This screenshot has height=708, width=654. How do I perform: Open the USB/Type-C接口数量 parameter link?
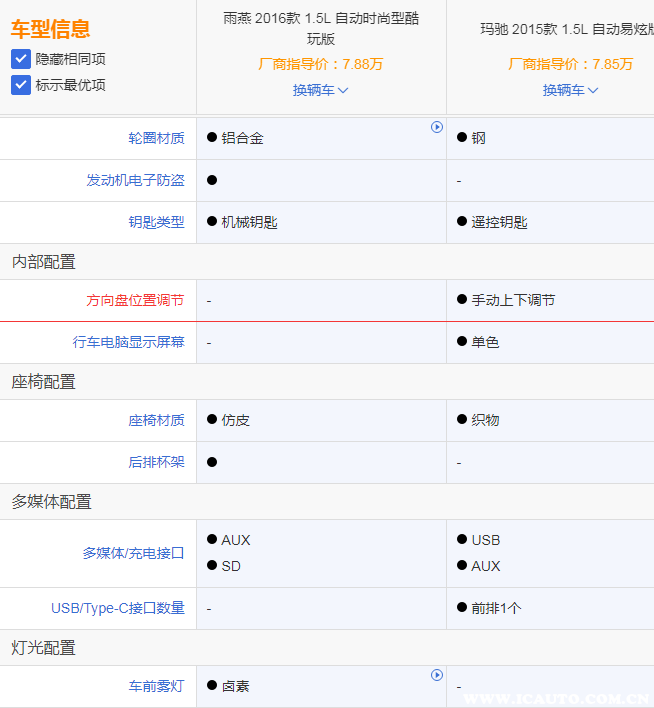(118, 608)
